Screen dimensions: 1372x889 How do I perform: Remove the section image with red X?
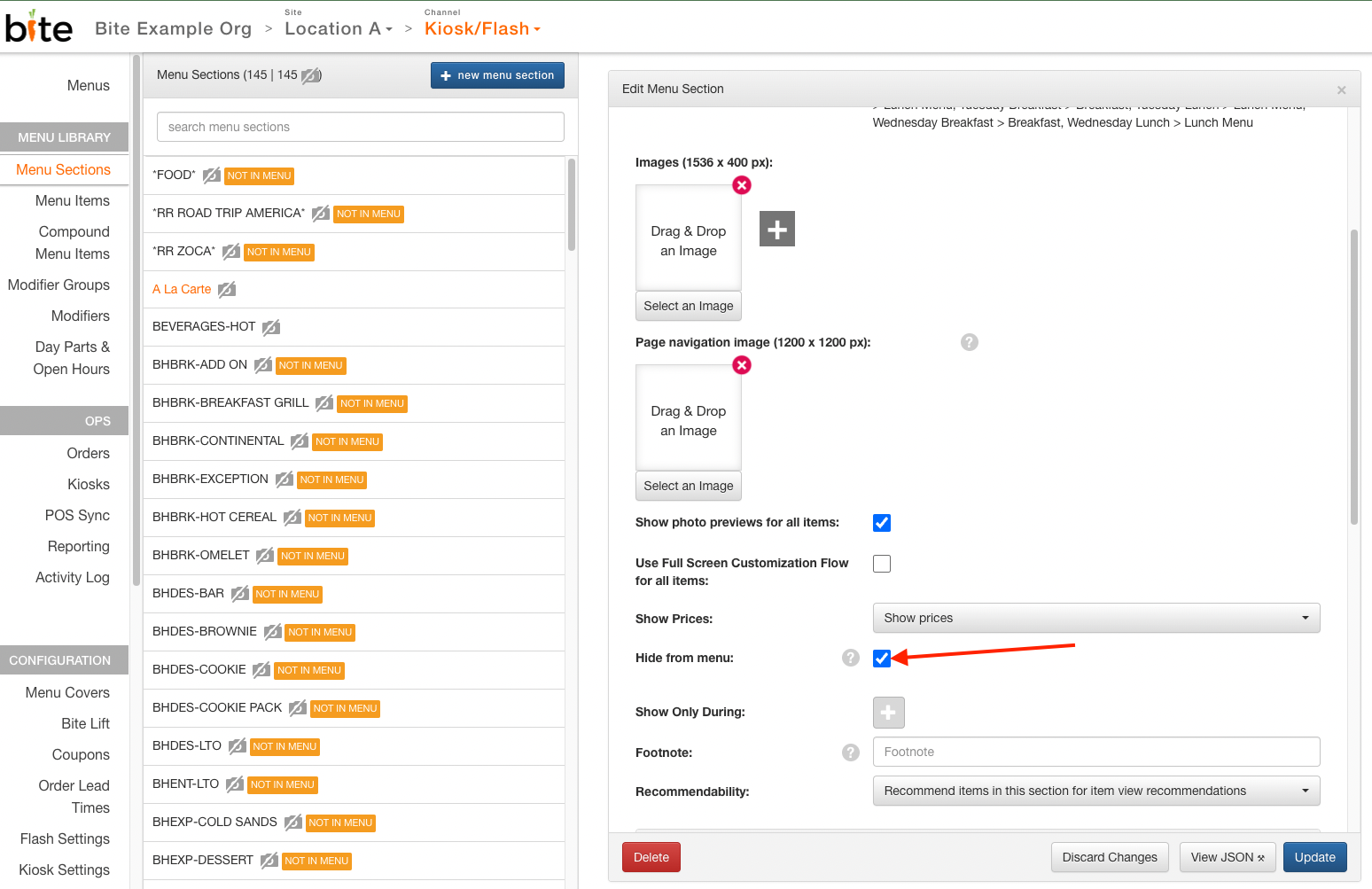742,185
